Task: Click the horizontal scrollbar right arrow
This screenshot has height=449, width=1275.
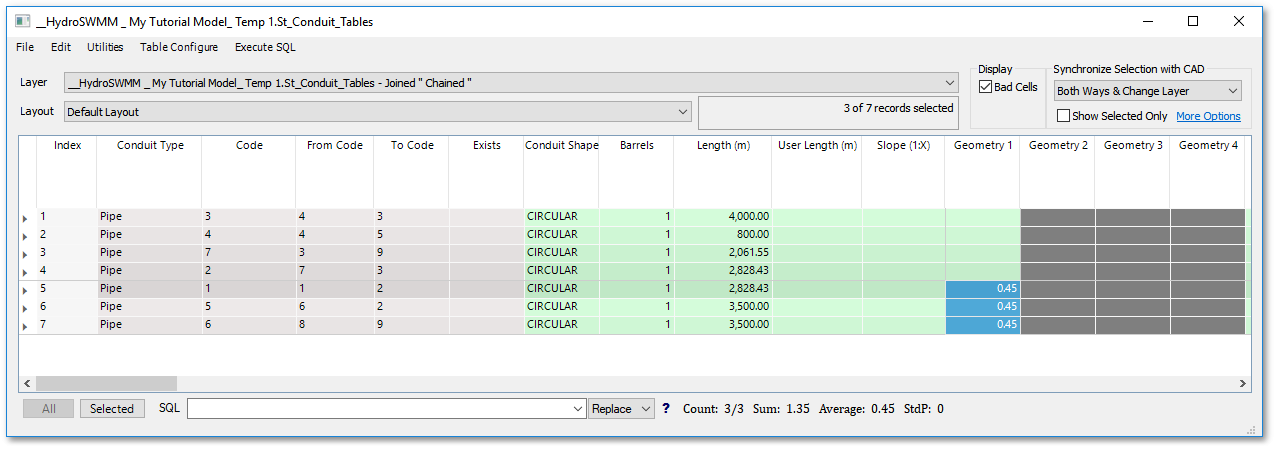Action: 1243,383
